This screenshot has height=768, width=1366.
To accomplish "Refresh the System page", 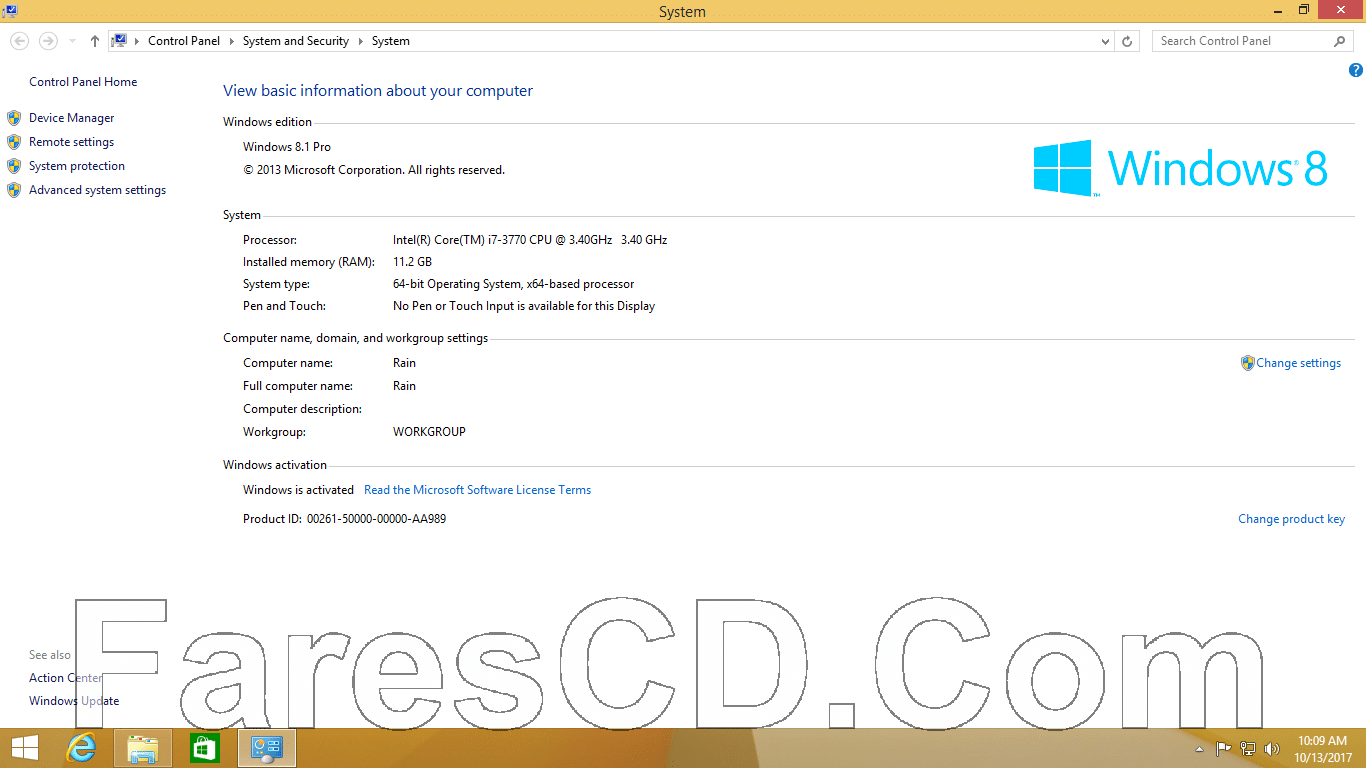I will click(1128, 41).
